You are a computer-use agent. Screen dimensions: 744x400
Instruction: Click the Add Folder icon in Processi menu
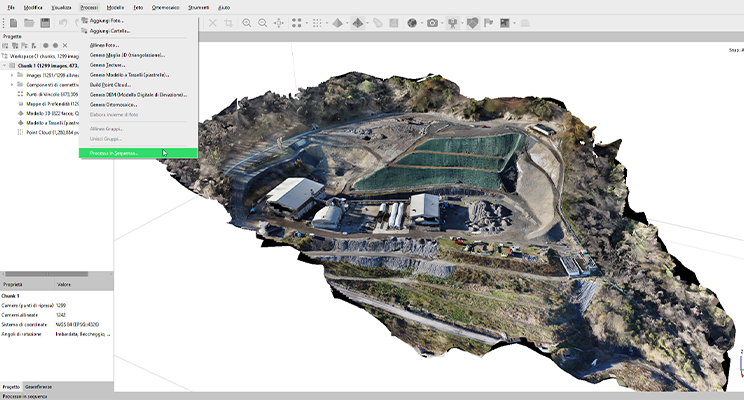point(84,30)
